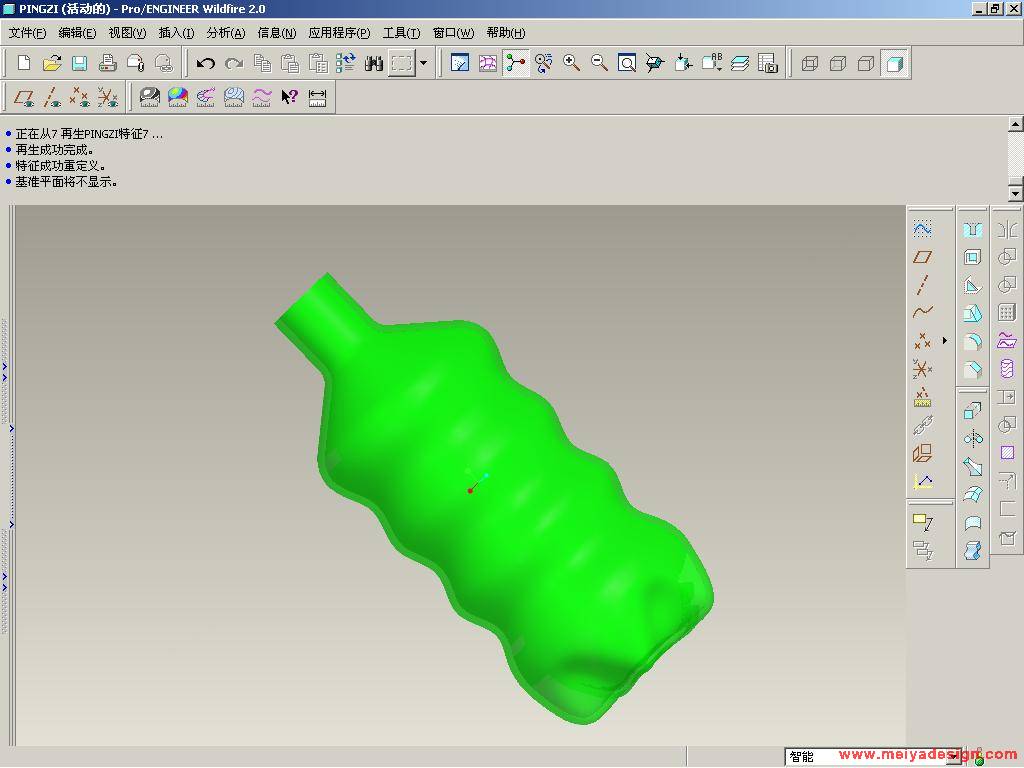Open the 分析(A) menu

point(226,33)
